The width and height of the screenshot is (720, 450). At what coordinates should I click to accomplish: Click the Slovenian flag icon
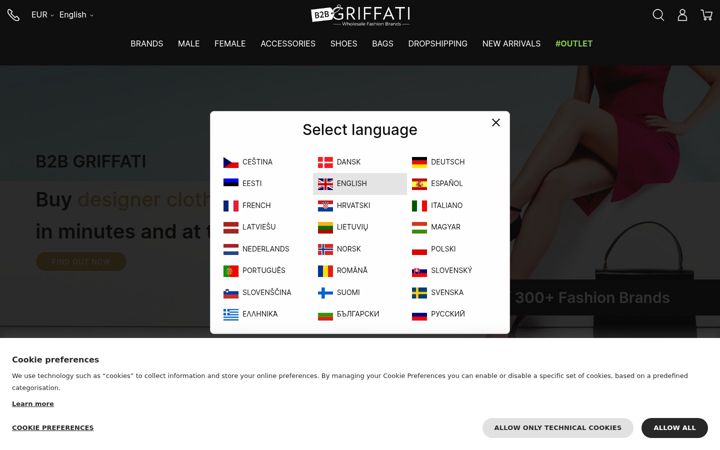[231, 292]
